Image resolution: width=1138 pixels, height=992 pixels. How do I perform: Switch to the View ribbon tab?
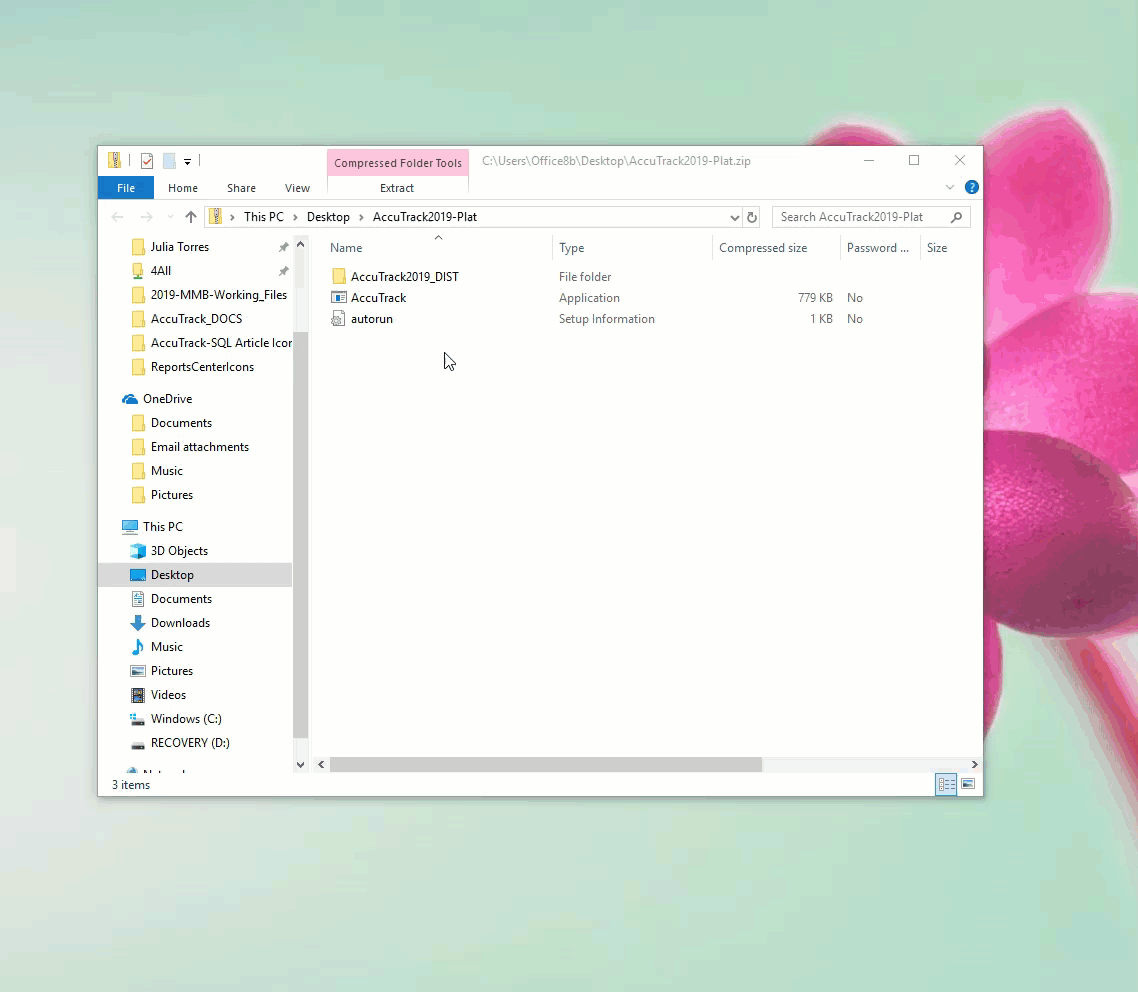pos(297,188)
